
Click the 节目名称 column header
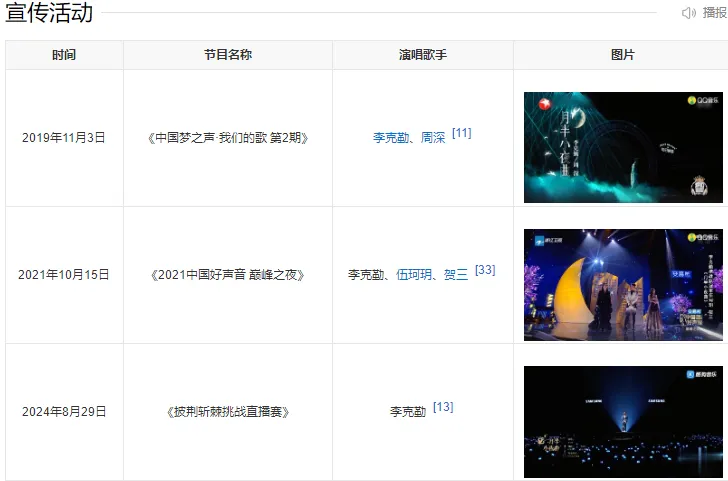(x=228, y=55)
